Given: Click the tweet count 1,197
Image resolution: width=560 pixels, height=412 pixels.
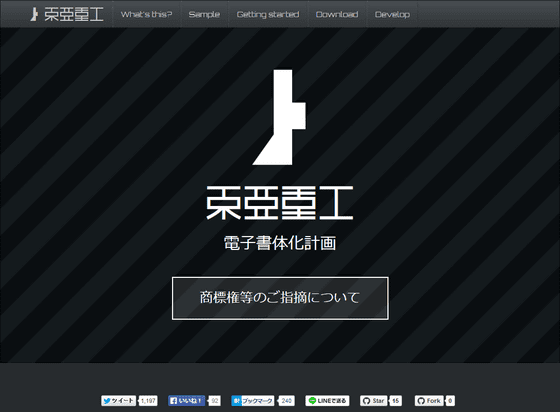Looking at the screenshot, I should [x=148, y=401].
